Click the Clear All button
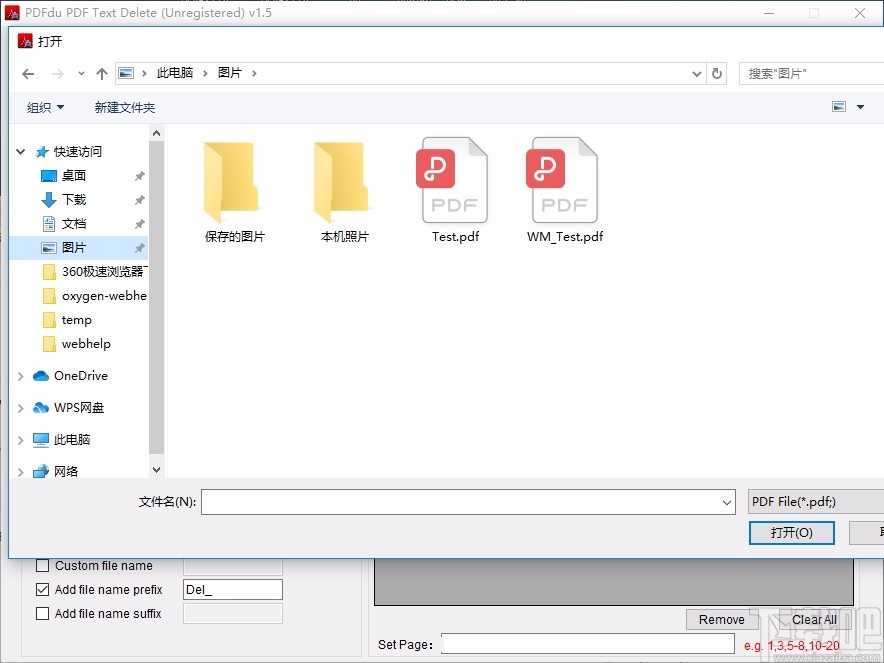This screenshot has width=884, height=663. tap(813, 619)
